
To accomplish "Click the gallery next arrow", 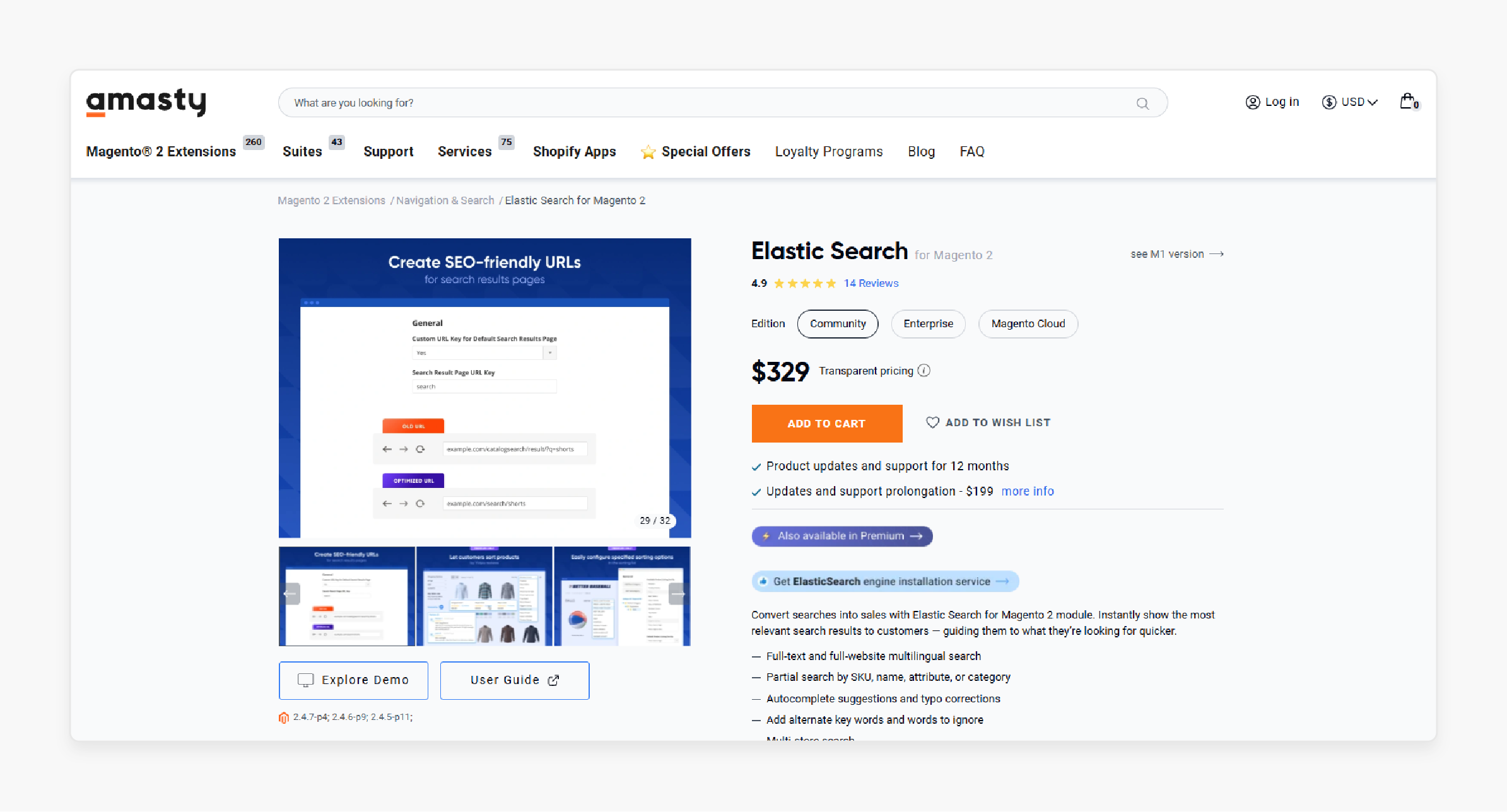I will coord(678,594).
